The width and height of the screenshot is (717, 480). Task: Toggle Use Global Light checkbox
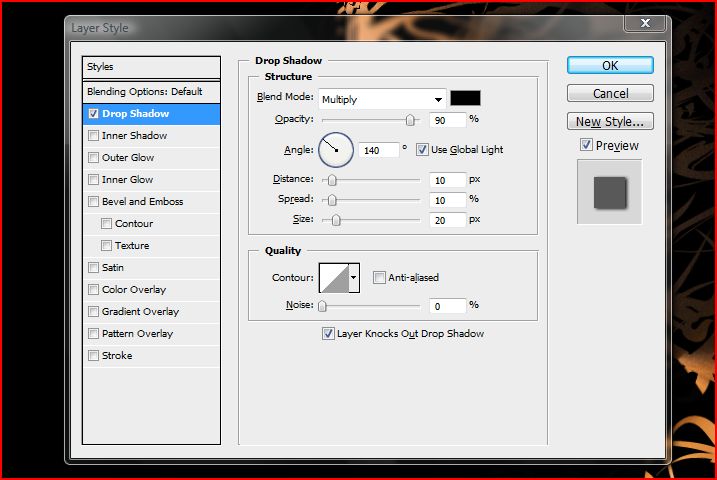click(422, 150)
